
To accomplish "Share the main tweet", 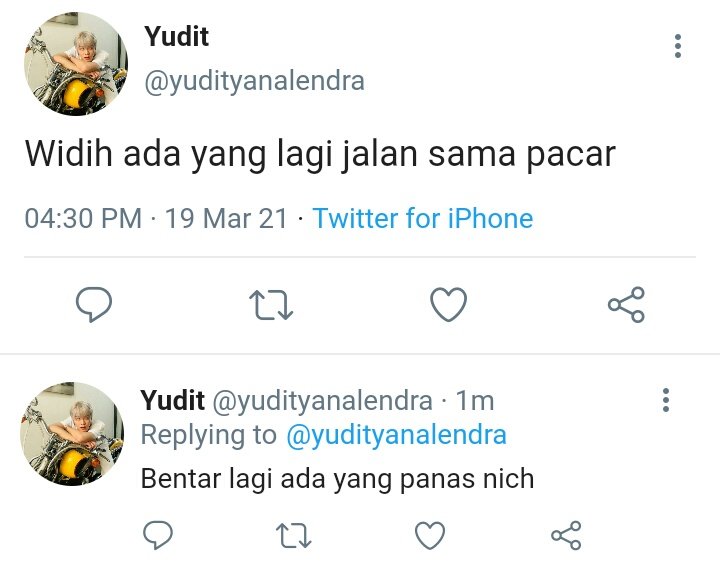I will 626,304.
